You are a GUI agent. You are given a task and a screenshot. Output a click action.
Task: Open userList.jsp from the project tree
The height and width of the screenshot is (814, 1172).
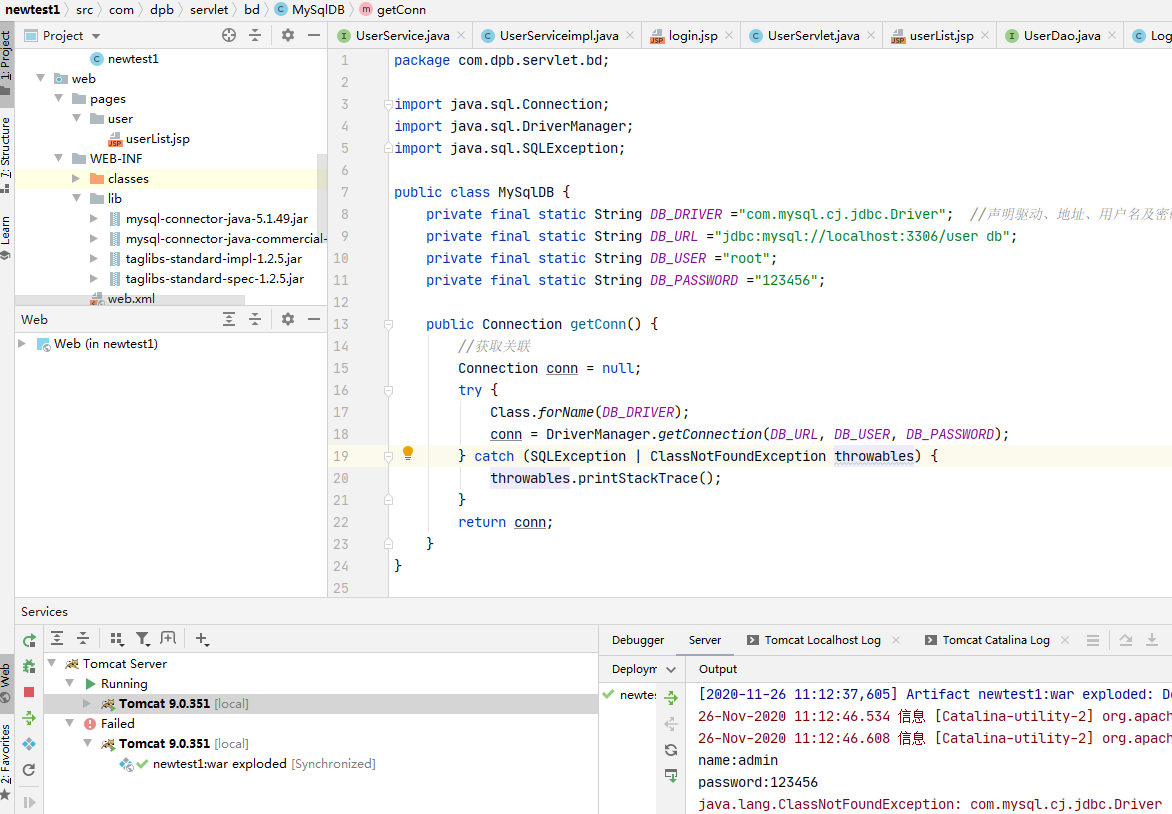pyautogui.click(x=157, y=139)
